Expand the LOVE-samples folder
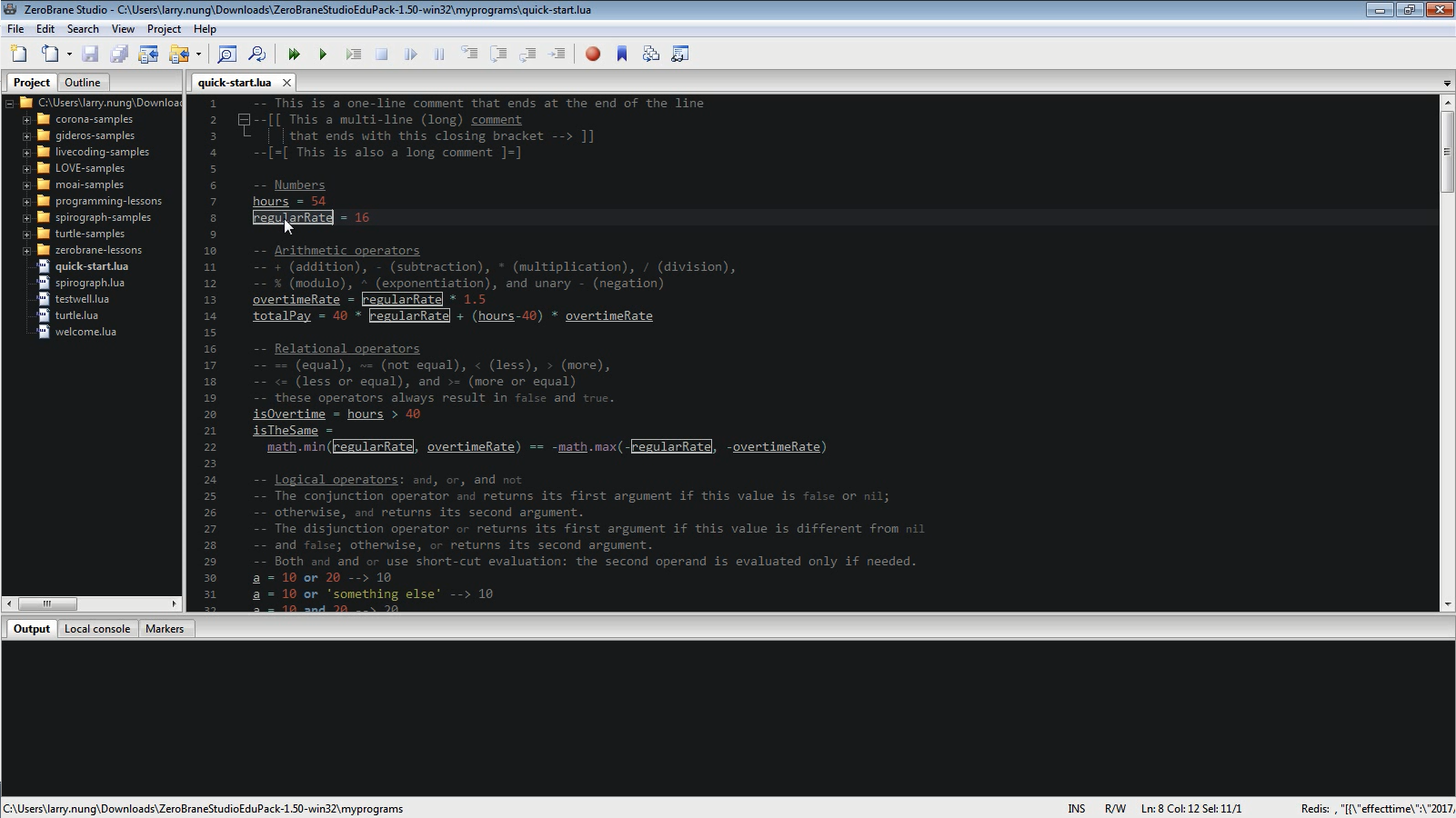Viewport: 1456px width, 818px height. [x=26, y=168]
